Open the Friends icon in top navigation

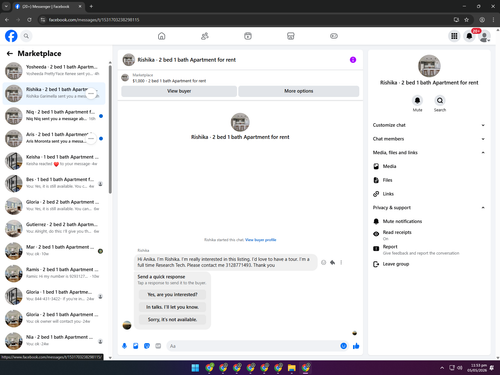tap(205, 36)
